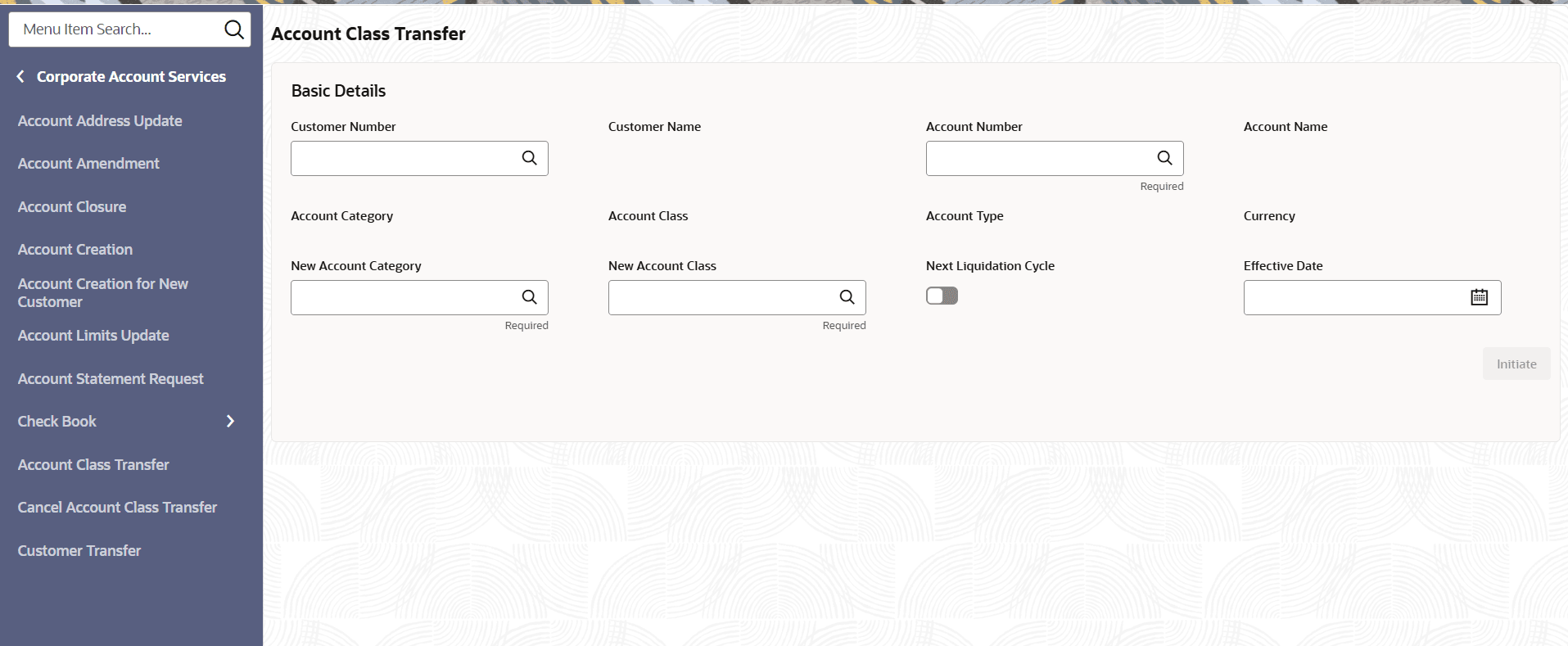Image resolution: width=1568 pixels, height=646 pixels.
Task: Select Check Book menu entry
Action: point(57,422)
